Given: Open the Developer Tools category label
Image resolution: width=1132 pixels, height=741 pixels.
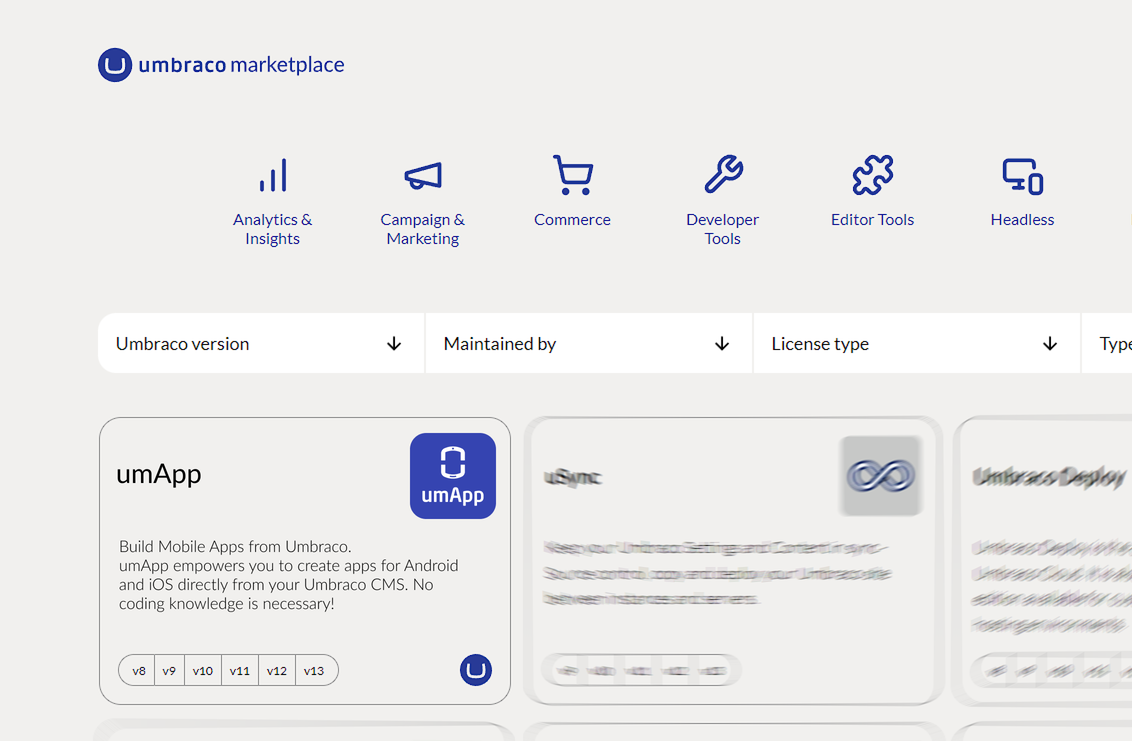Looking at the screenshot, I should pos(723,229).
